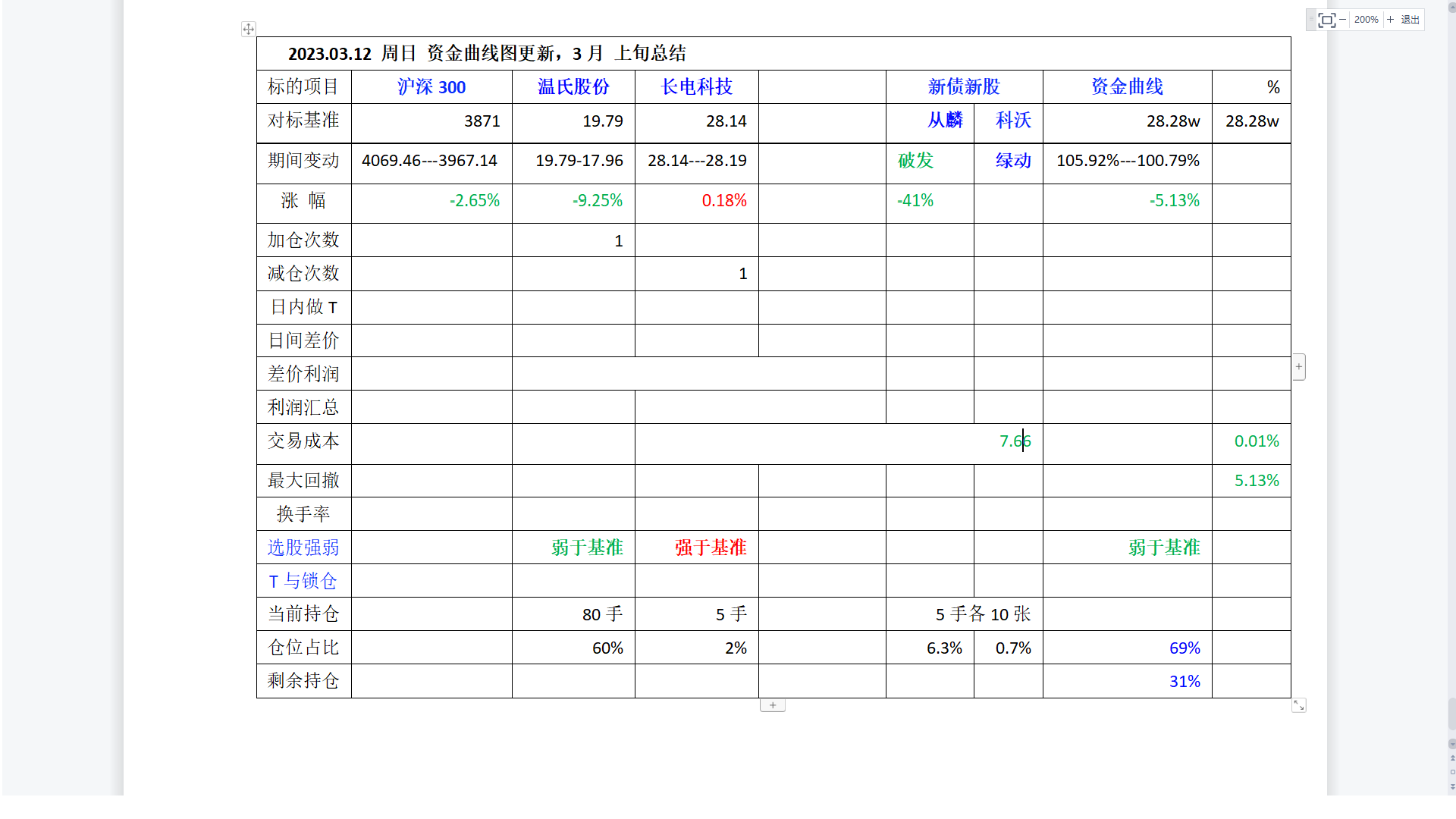The height and width of the screenshot is (819, 1456).
Task: Click the table move handle icon
Action: point(248,29)
